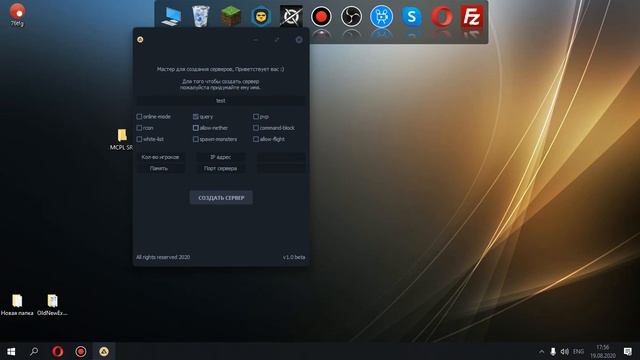Select the MCPL SR folder on the desktop
This screenshot has width=640, height=360.
coord(122,140)
